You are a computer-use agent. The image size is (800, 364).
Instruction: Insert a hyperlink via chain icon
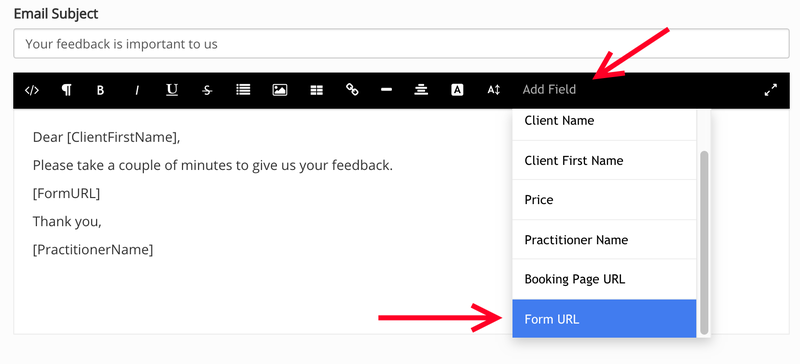[x=352, y=90]
